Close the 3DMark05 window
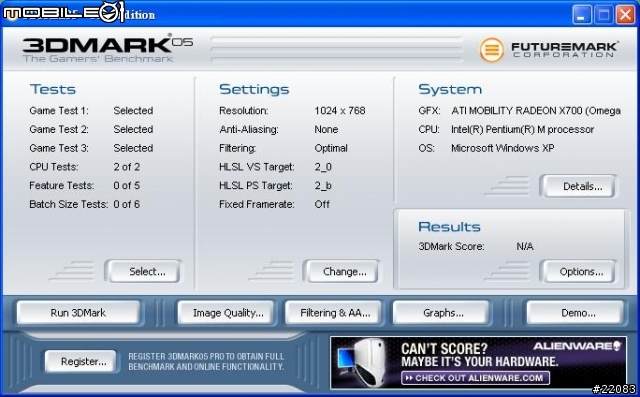 (625, 15)
